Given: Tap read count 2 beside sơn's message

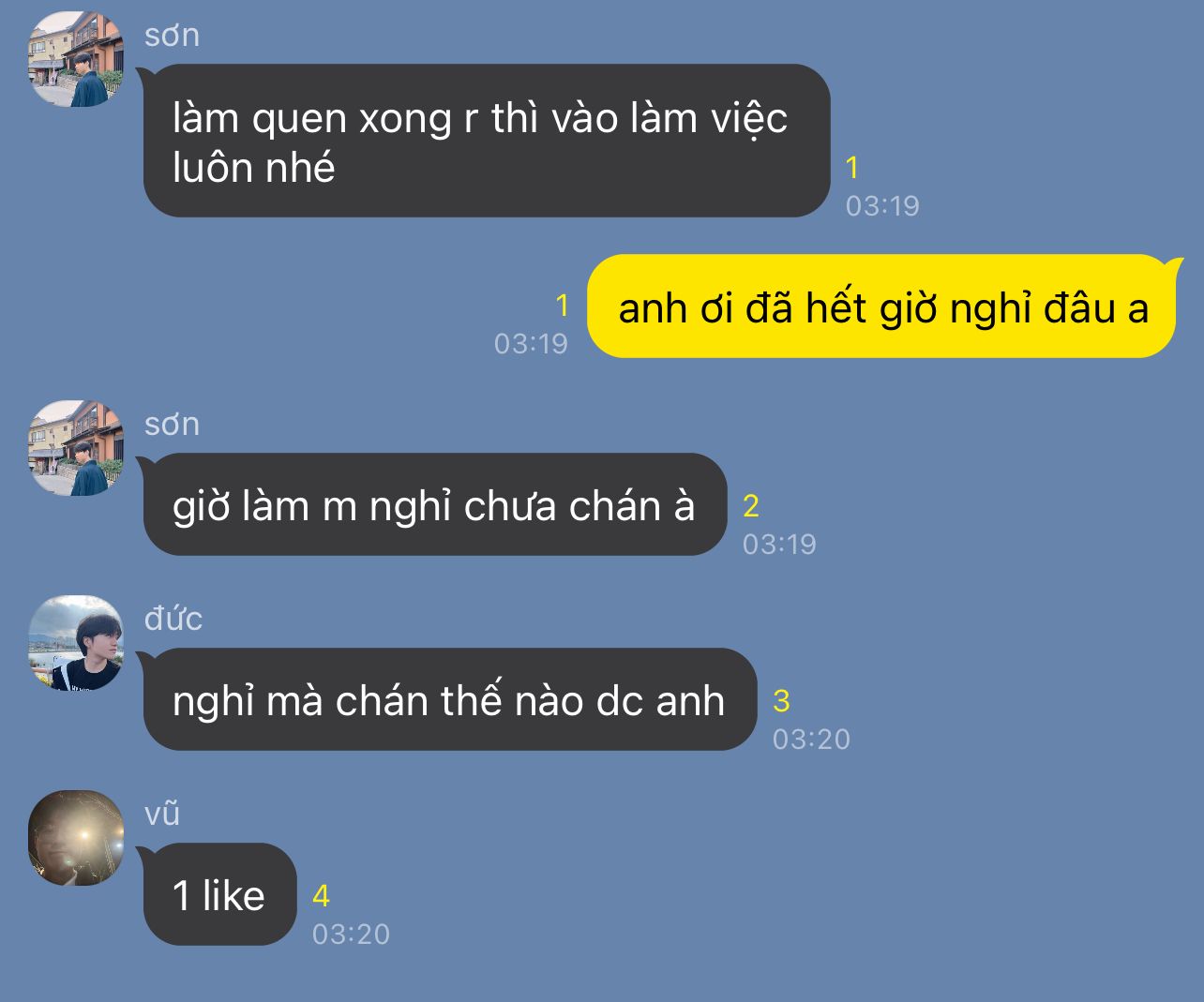Looking at the screenshot, I should point(750,506).
